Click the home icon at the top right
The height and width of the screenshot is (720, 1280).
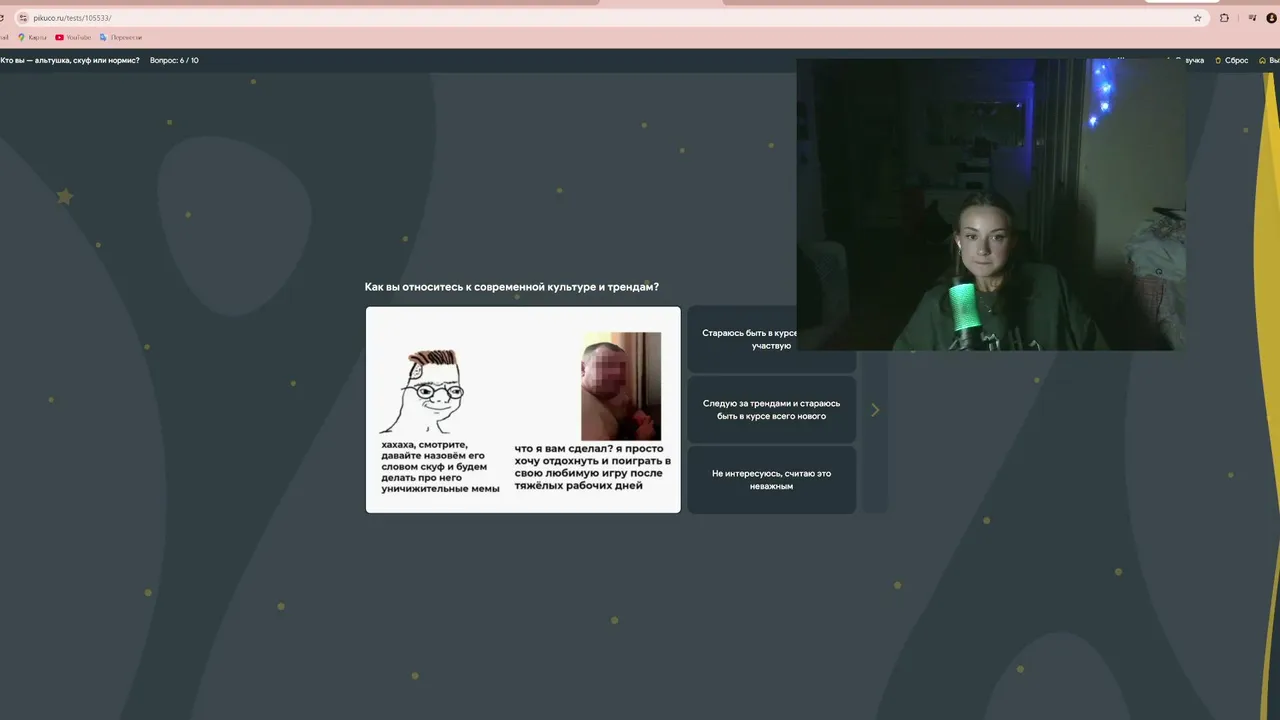coord(1263,60)
